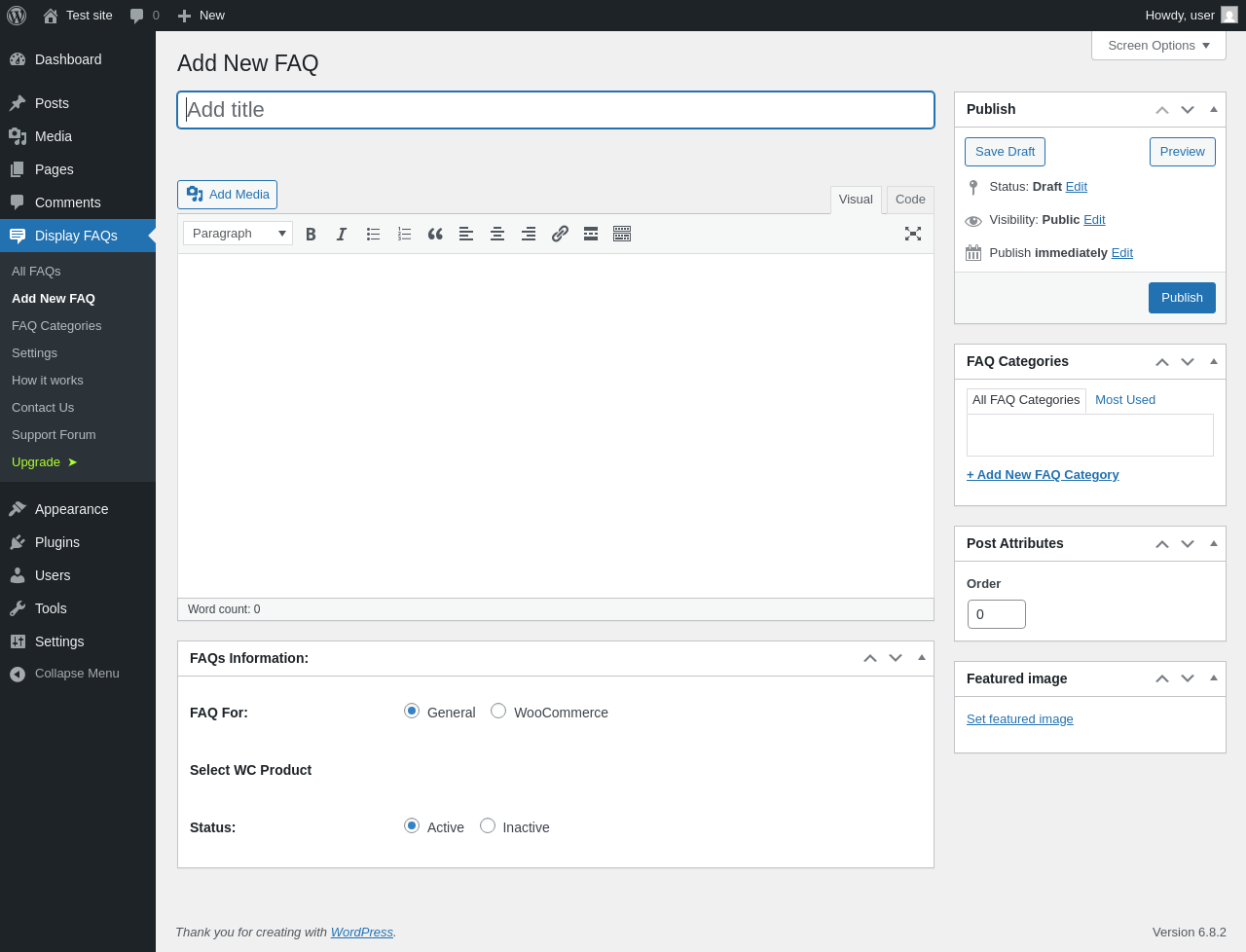1246x952 pixels.
Task: Select General for FAQ For
Action: [x=412, y=711]
